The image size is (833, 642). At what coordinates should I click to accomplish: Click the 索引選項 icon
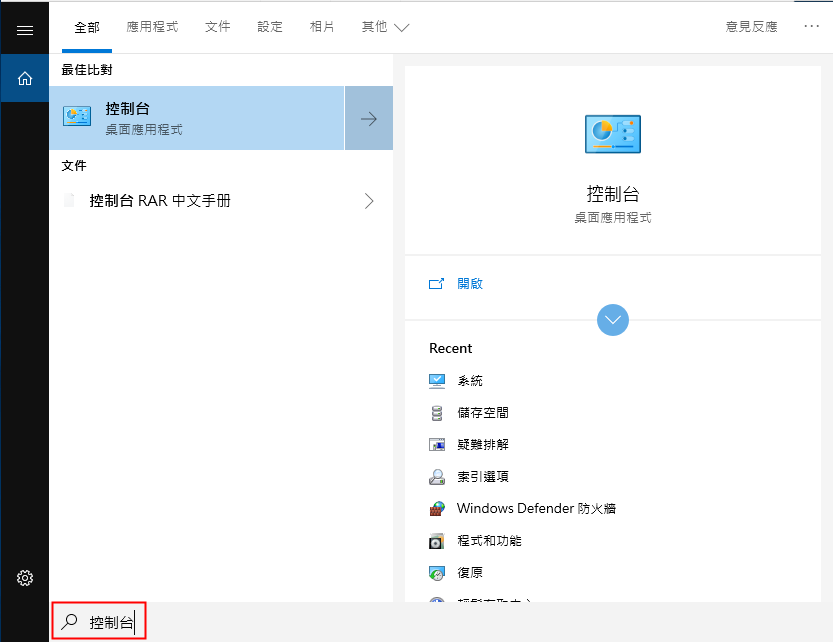tap(437, 477)
